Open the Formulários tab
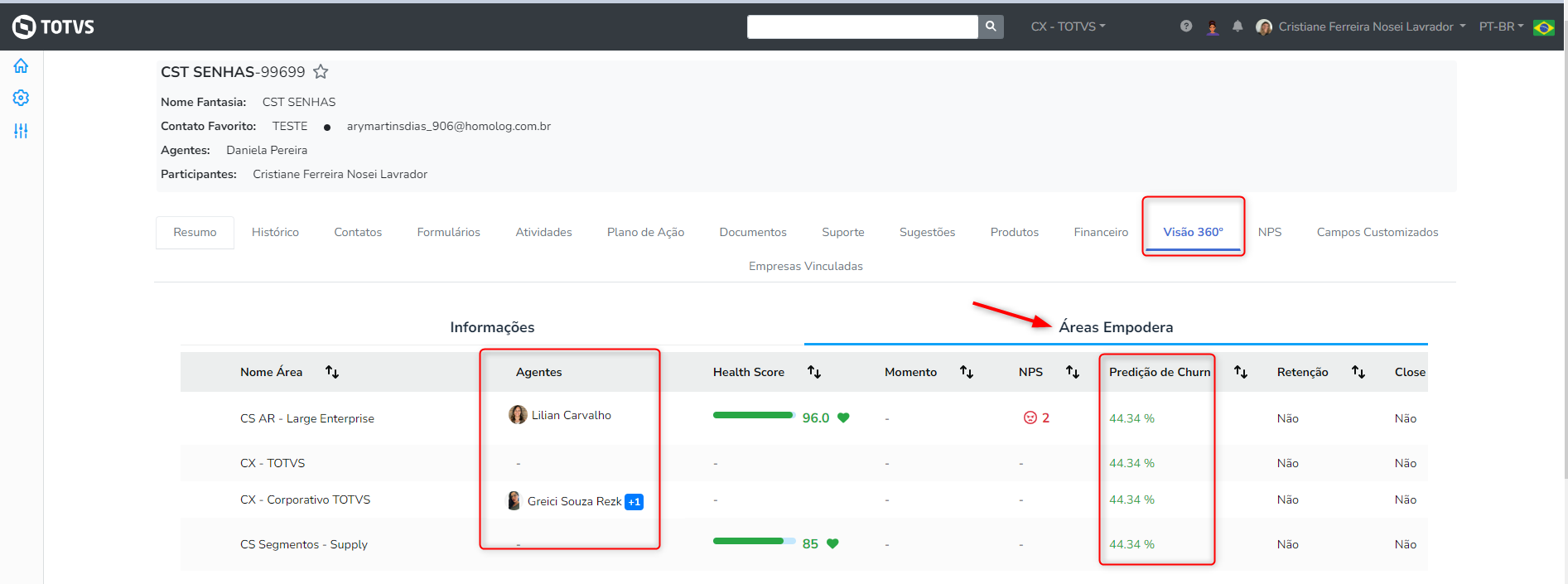 pos(448,232)
